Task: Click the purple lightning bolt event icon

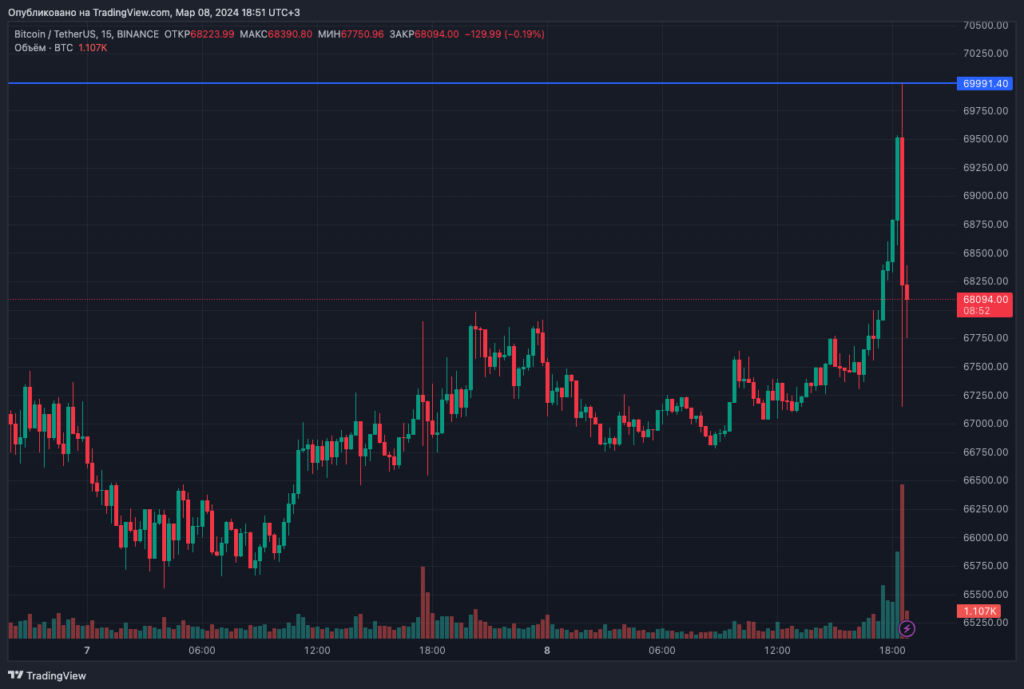Action: click(906, 628)
